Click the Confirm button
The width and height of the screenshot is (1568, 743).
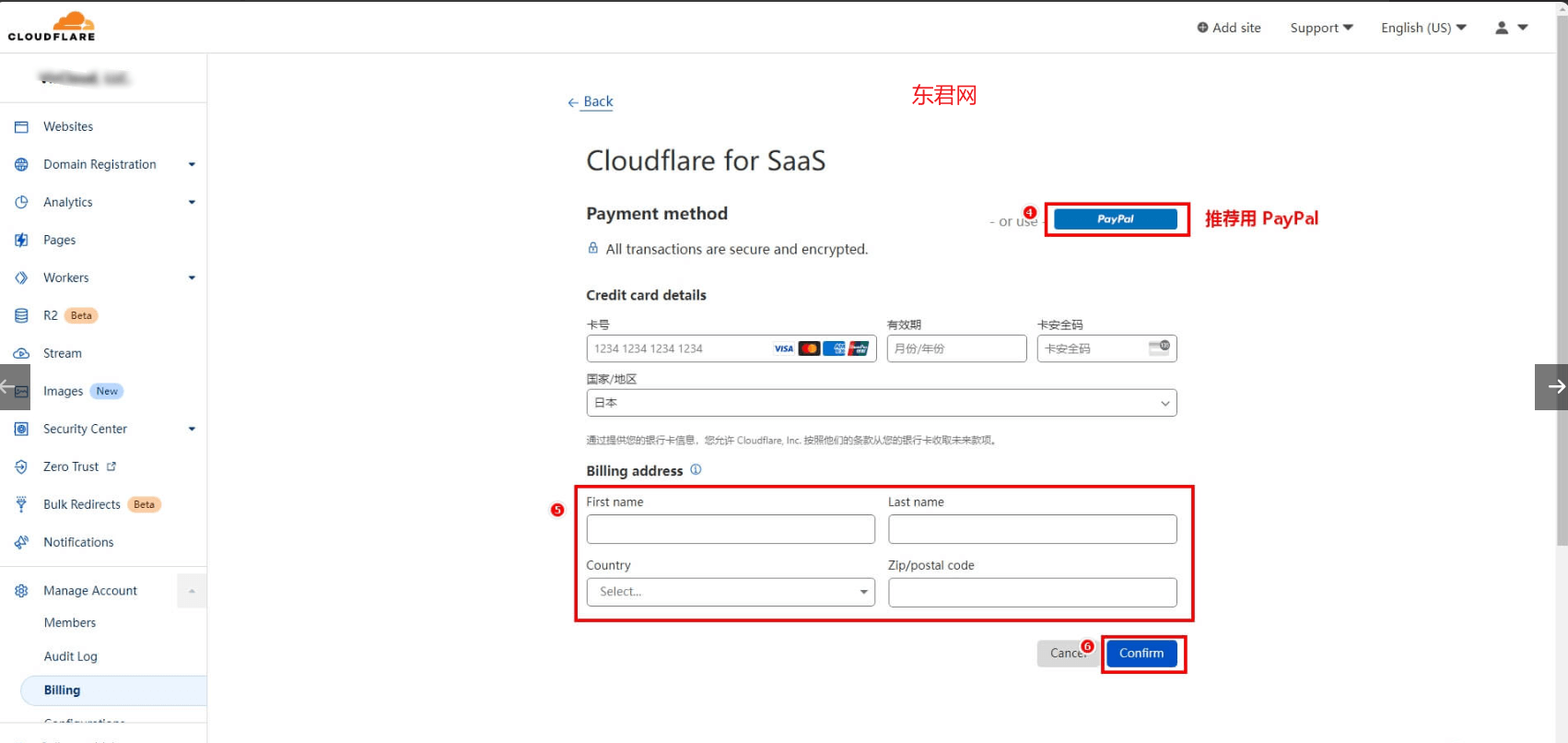1141,653
